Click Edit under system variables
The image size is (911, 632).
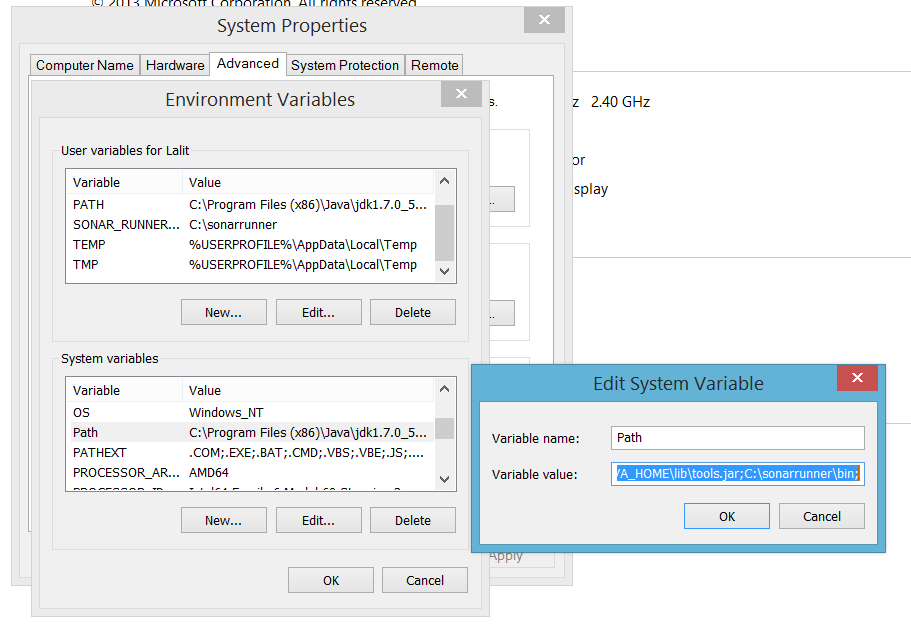coord(318,519)
